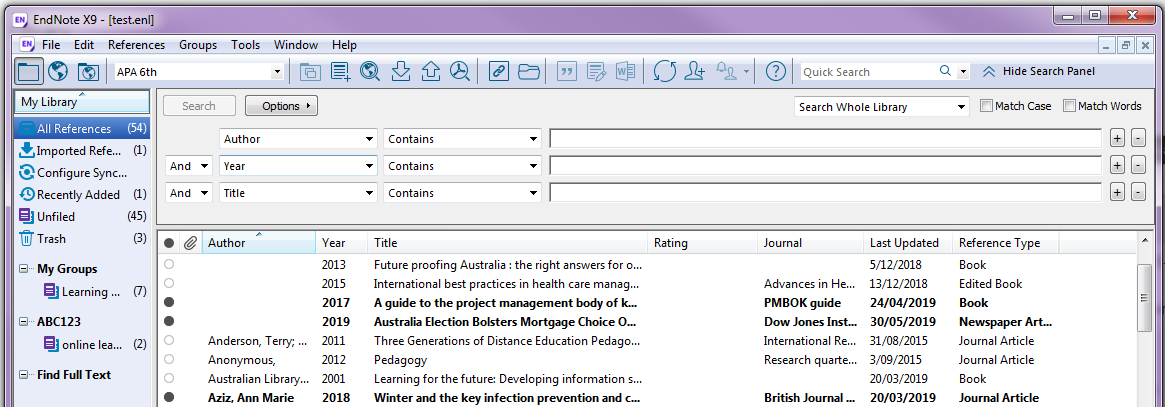Image resolution: width=1165 pixels, height=407 pixels.
Task: Enable the Match Case checkbox
Action: [x=987, y=106]
